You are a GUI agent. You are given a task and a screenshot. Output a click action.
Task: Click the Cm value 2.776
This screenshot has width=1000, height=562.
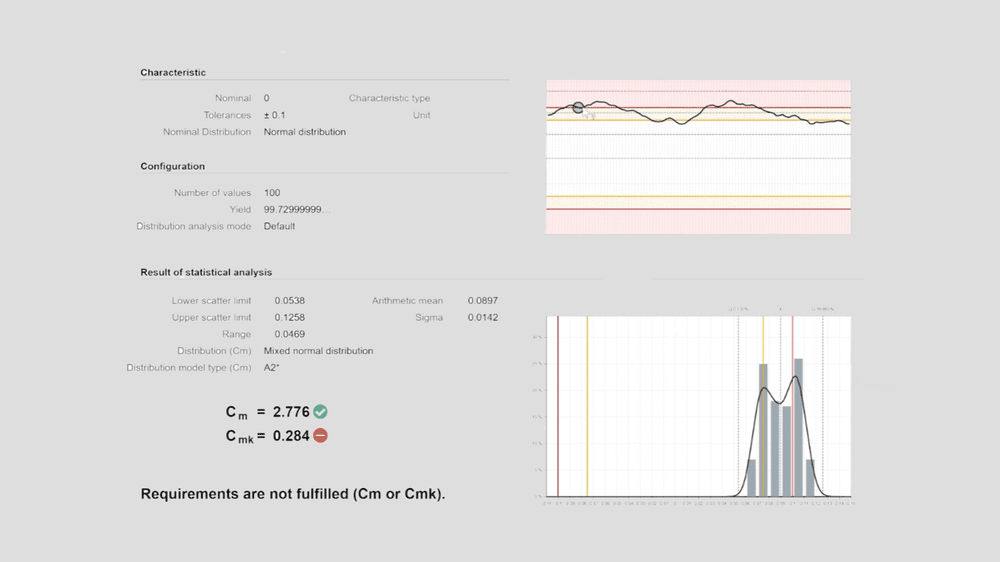pos(291,412)
